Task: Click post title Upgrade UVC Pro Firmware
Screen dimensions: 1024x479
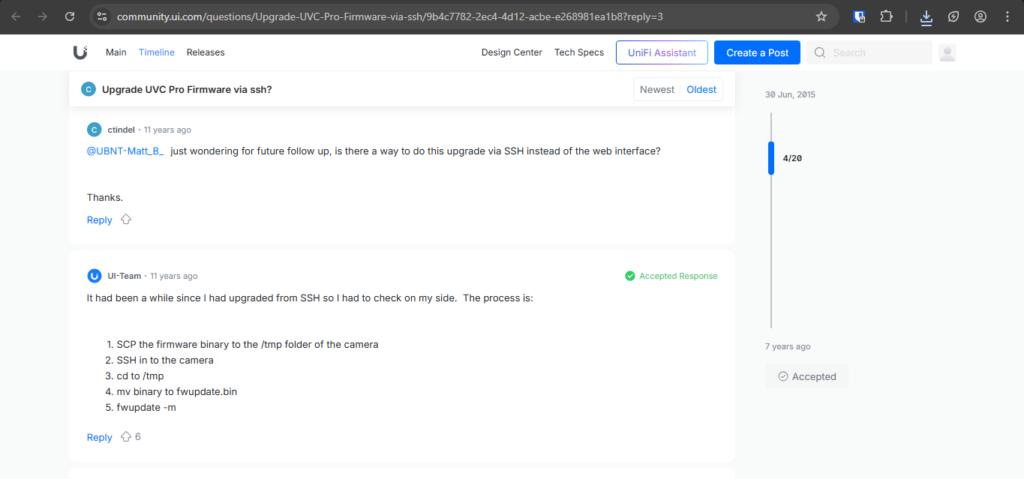Action: coord(187,90)
